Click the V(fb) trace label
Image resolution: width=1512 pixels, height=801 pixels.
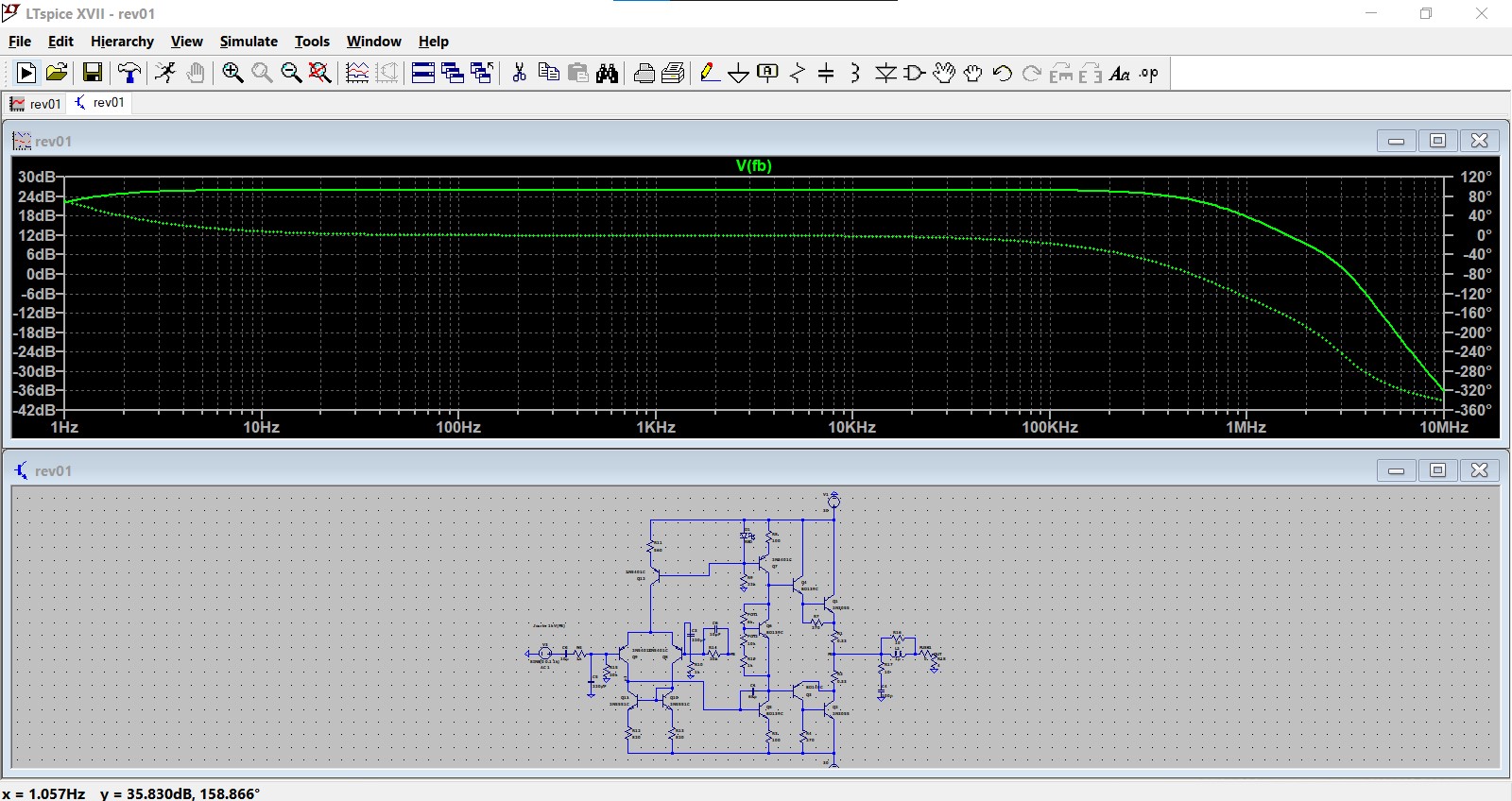click(x=753, y=165)
